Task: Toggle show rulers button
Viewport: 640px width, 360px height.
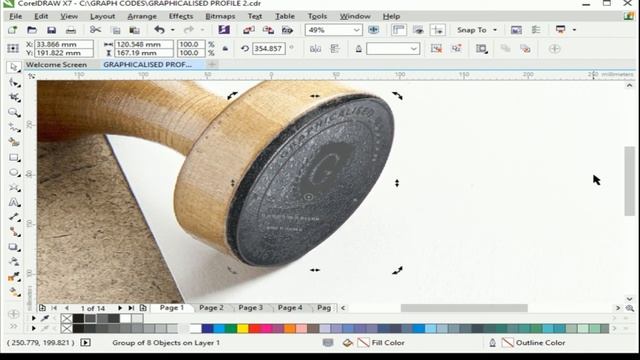Action: (x=398, y=30)
